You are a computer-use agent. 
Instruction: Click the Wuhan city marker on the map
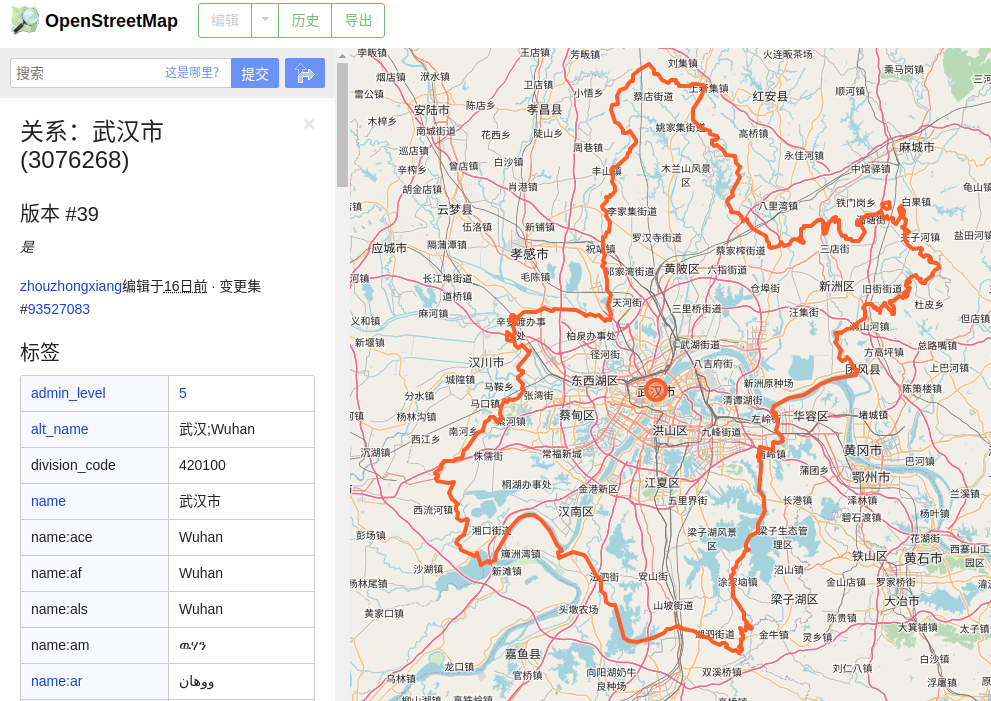[x=657, y=391]
